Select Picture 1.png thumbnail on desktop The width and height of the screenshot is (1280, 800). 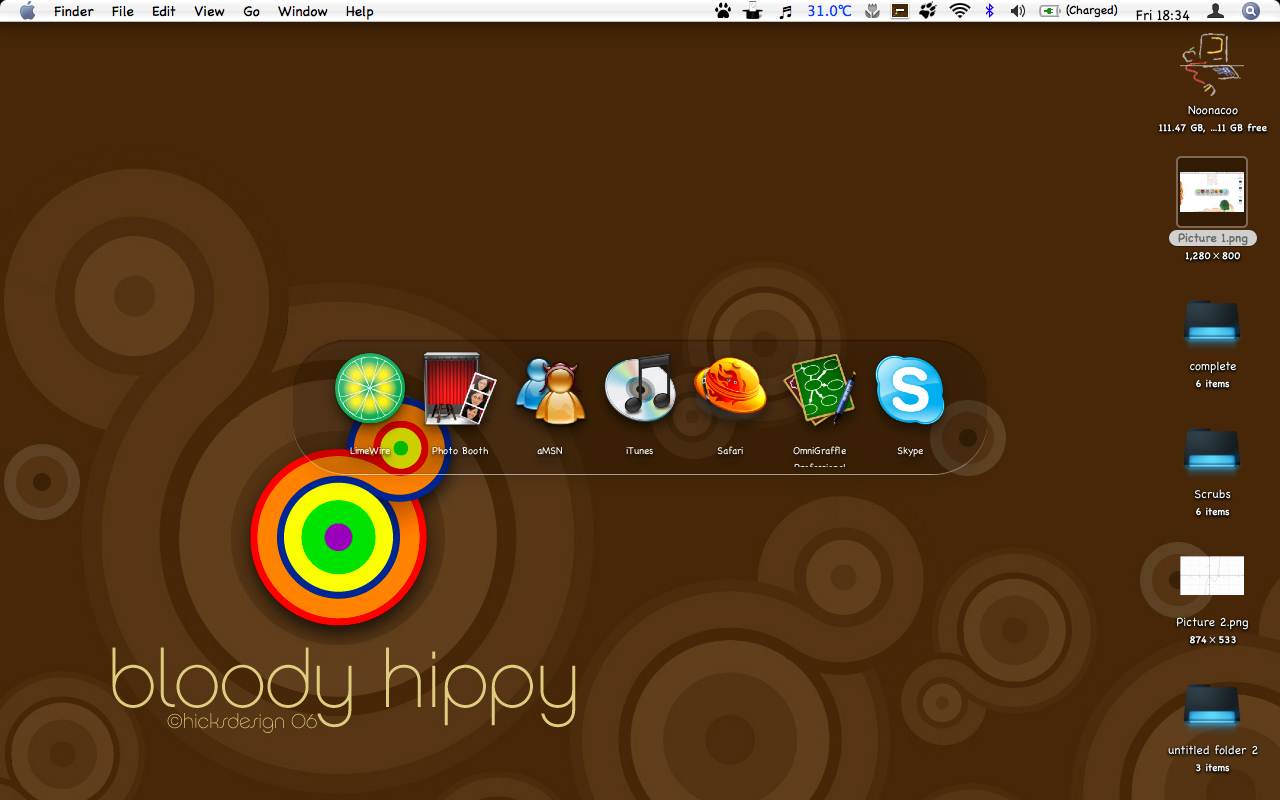coord(1212,192)
